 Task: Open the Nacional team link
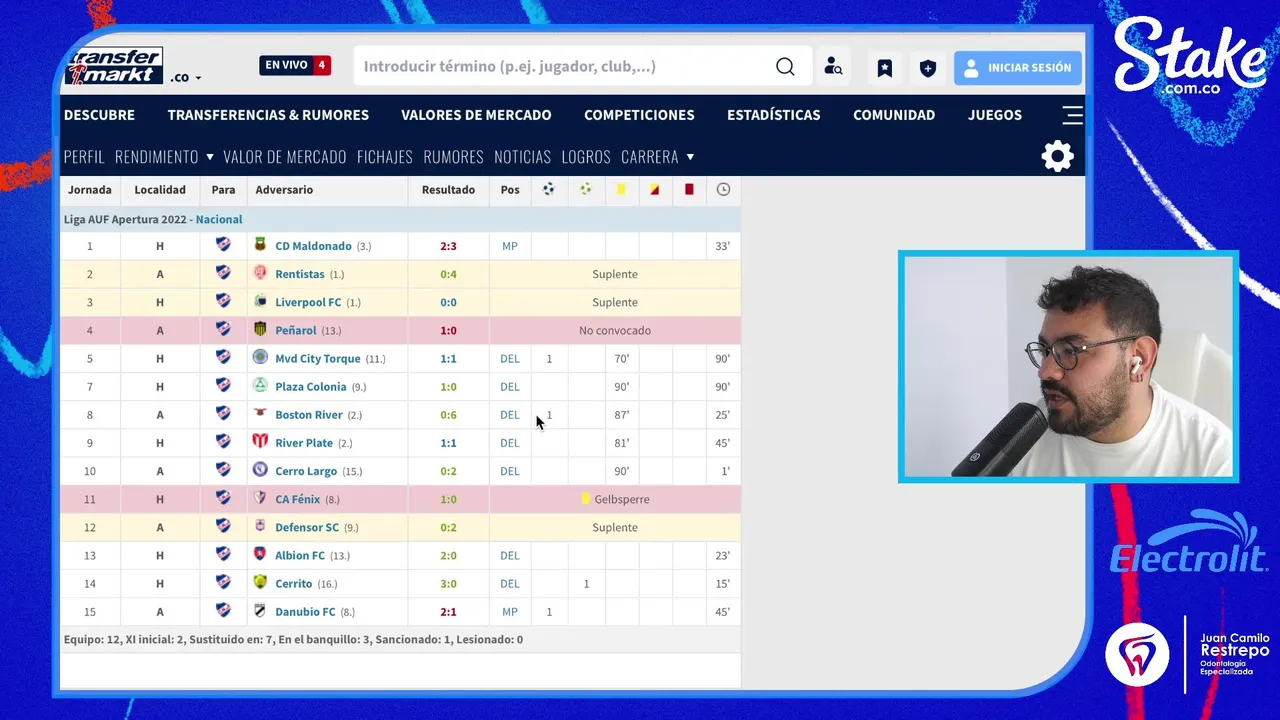click(219, 219)
